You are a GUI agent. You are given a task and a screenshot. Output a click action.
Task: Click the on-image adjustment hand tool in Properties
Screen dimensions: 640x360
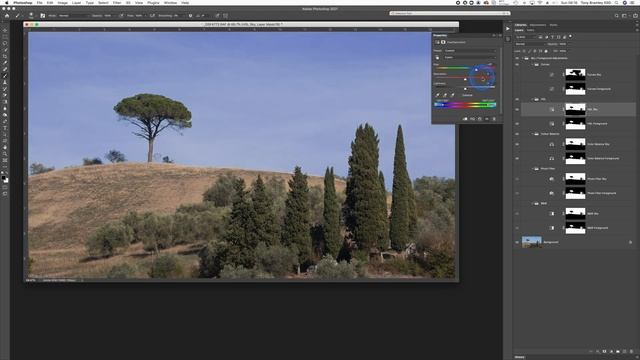437,58
